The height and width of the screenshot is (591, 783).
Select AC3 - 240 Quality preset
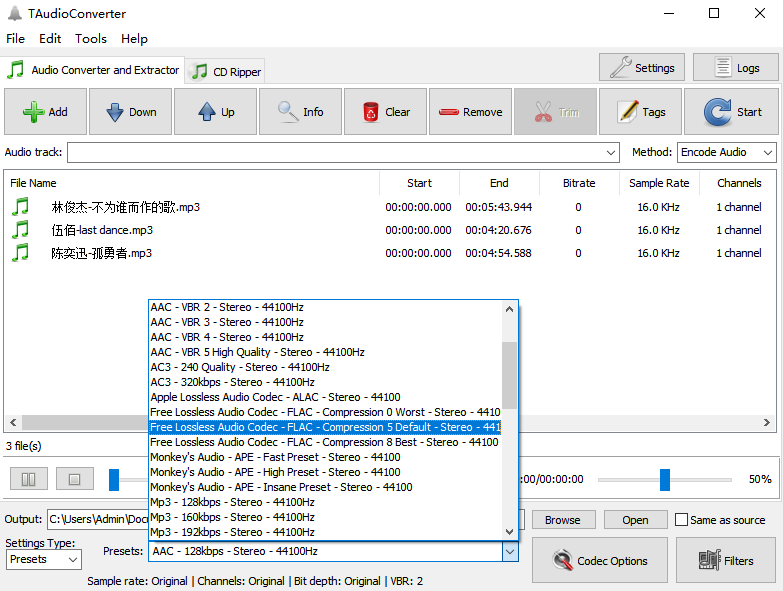click(325, 367)
